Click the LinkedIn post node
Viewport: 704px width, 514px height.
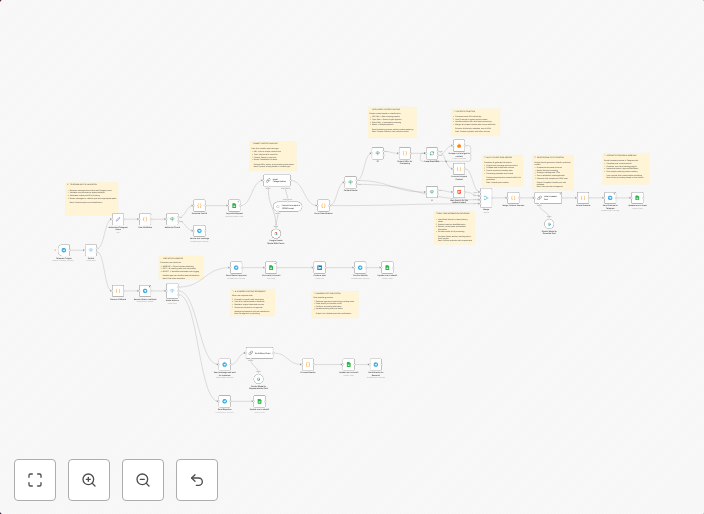pyautogui.click(x=320, y=267)
